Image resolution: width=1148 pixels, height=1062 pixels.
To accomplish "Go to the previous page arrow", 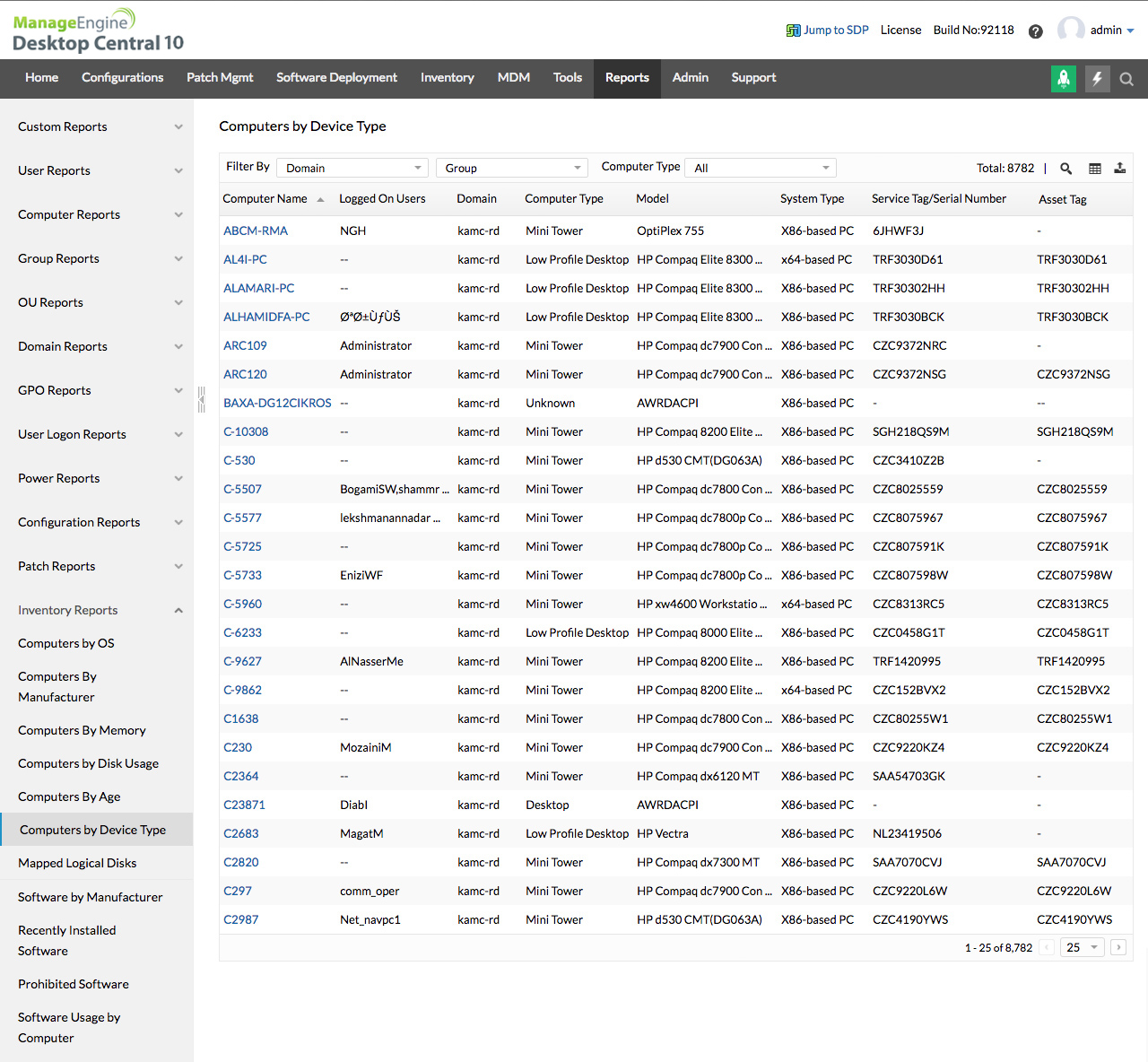I will [1047, 947].
